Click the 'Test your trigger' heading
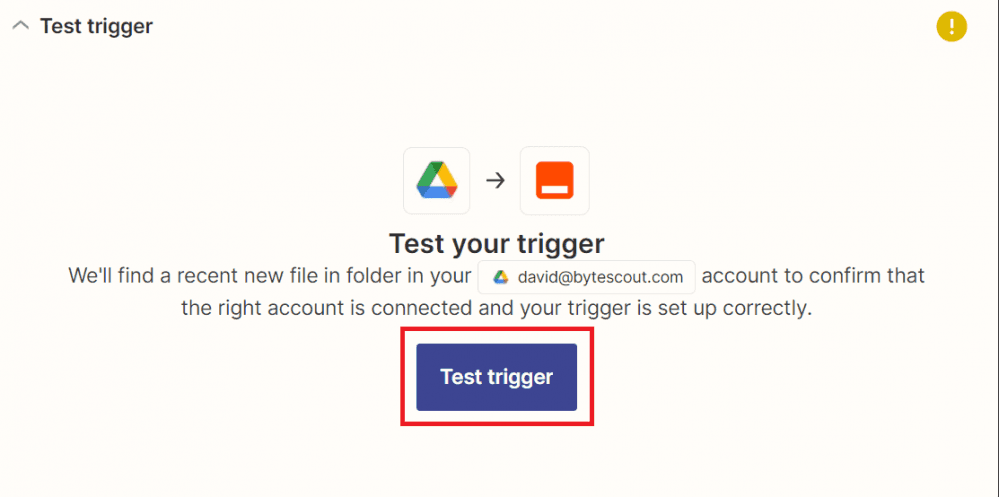 pos(496,243)
